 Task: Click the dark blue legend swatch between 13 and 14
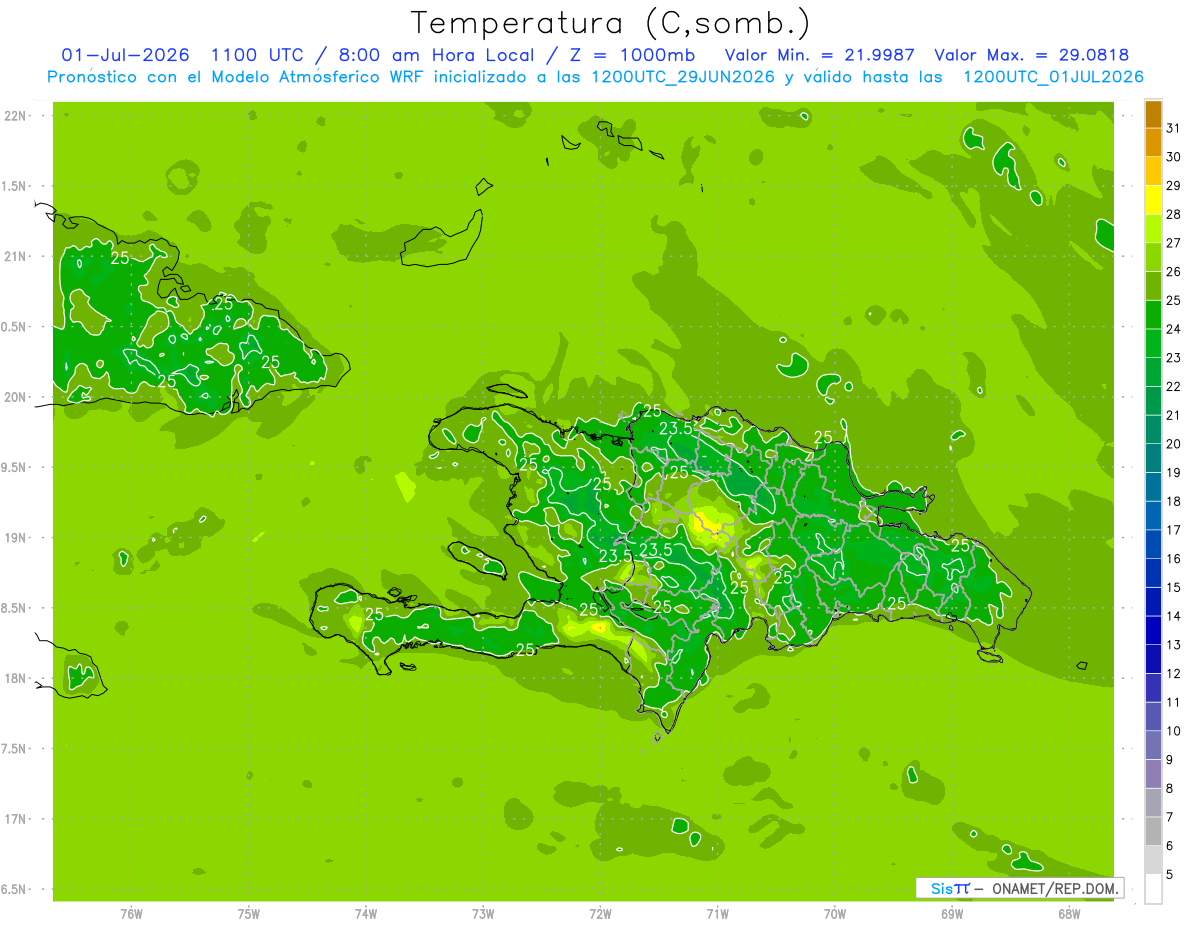pyautogui.click(x=1153, y=630)
